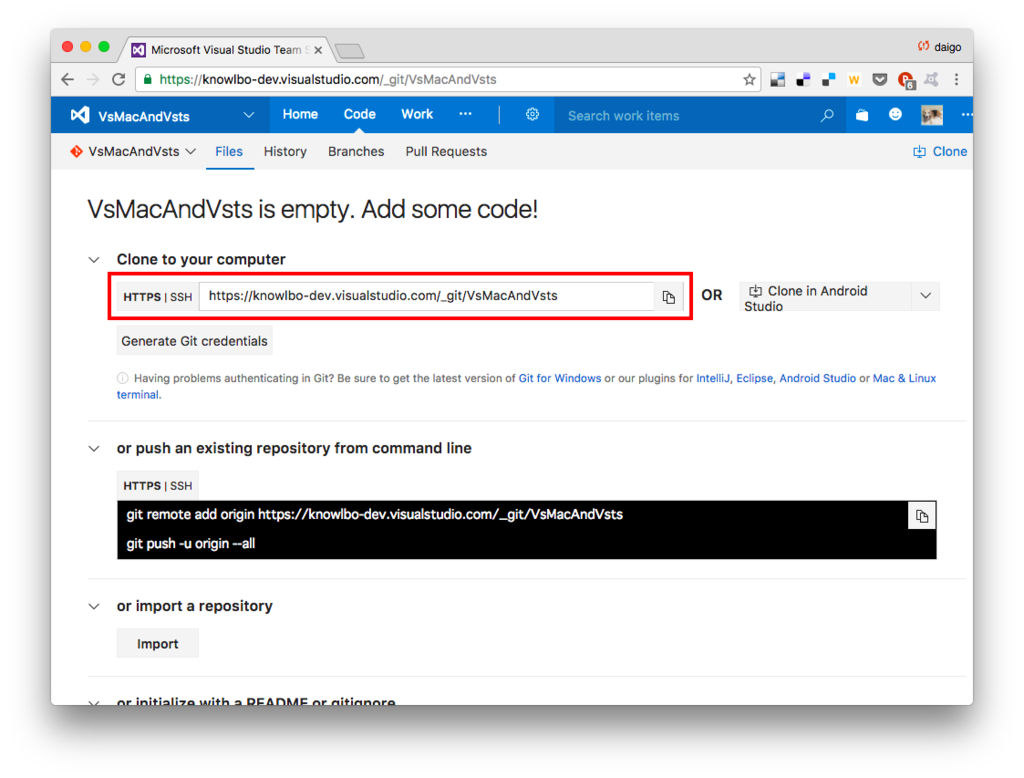Click the extension icon left of the Chrome menu
1024x778 pixels.
[x=931, y=80]
